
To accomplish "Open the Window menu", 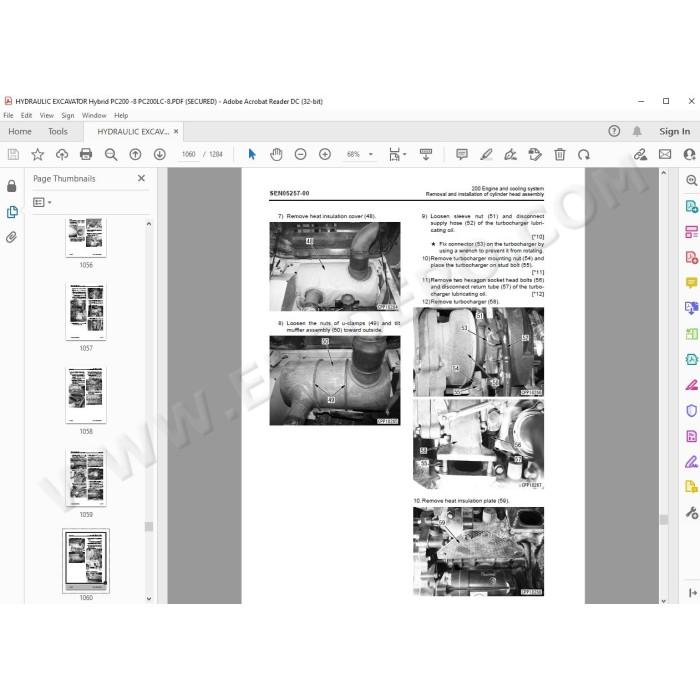I will tap(94, 116).
